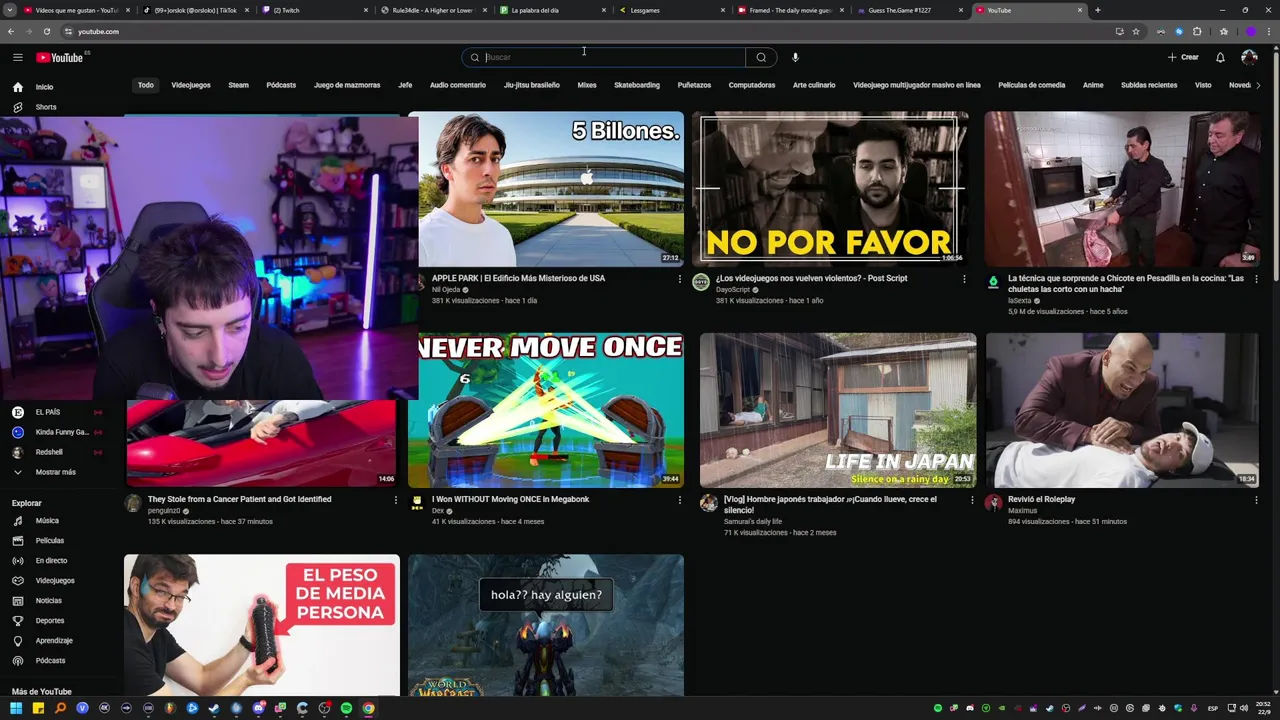This screenshot has width=1280, height=720.
Task: Open 'They Stole from a Cancer Patient' title
Action: pos(239,499)
